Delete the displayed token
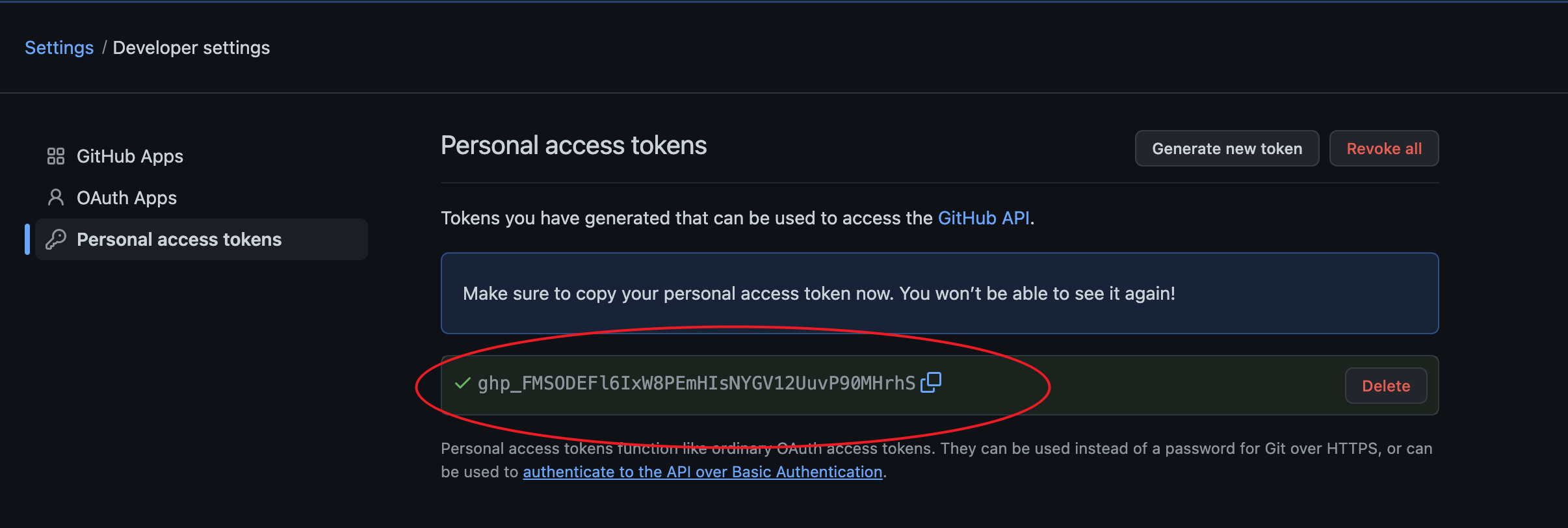The image size is (1568, 528). tap(1386, 386)
